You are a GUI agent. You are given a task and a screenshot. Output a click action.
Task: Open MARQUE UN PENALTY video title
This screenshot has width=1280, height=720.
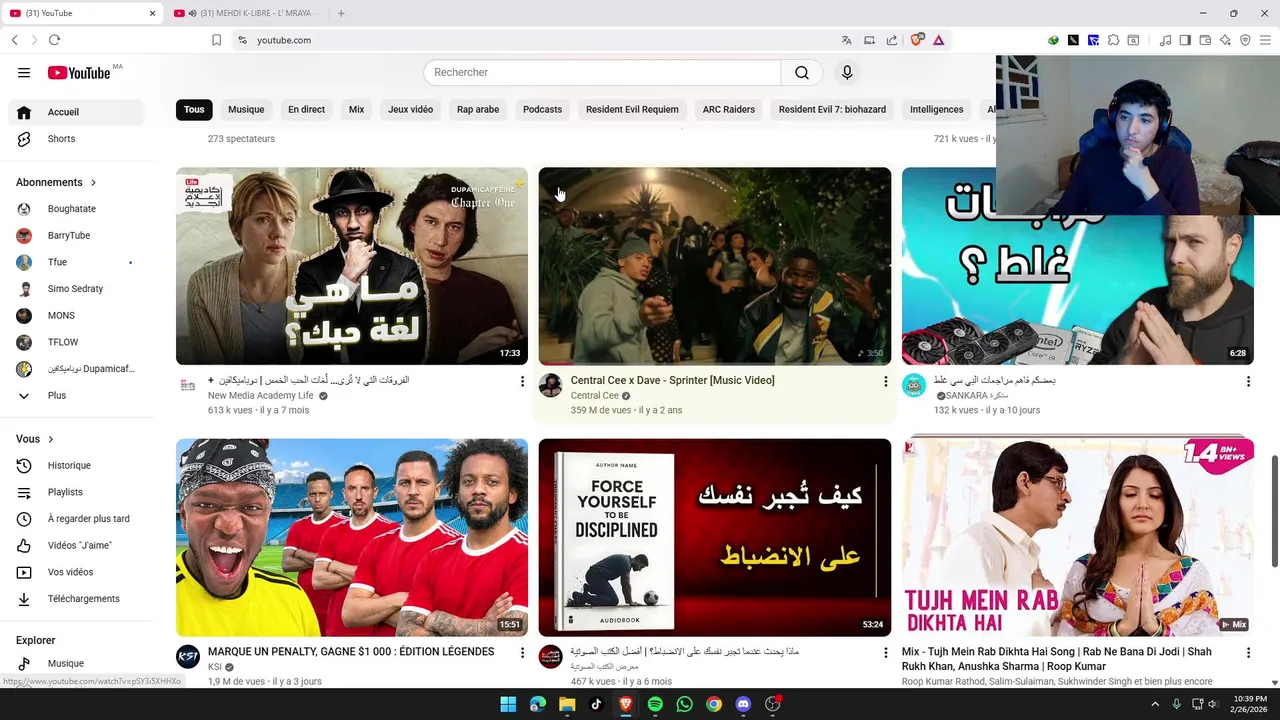(351, 651)
